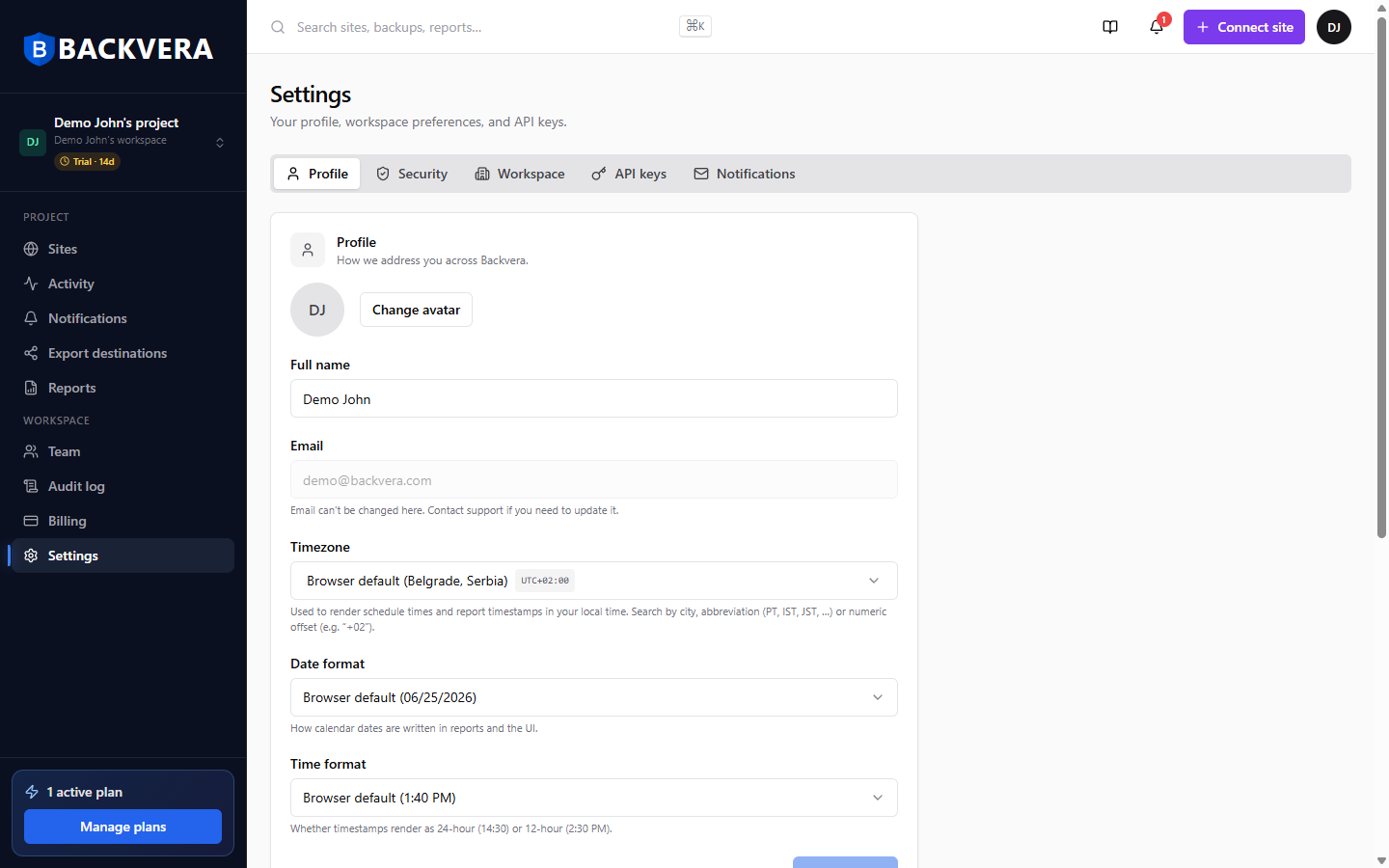Click the Export destinations share icon

click(x=31, y=353)
